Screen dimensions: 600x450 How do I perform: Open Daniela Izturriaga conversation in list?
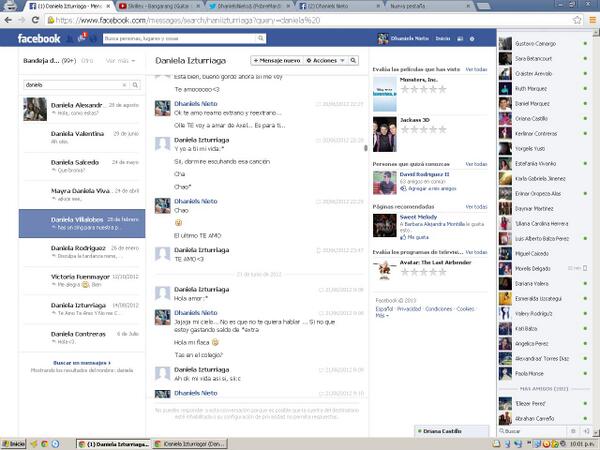coord(82,309)
